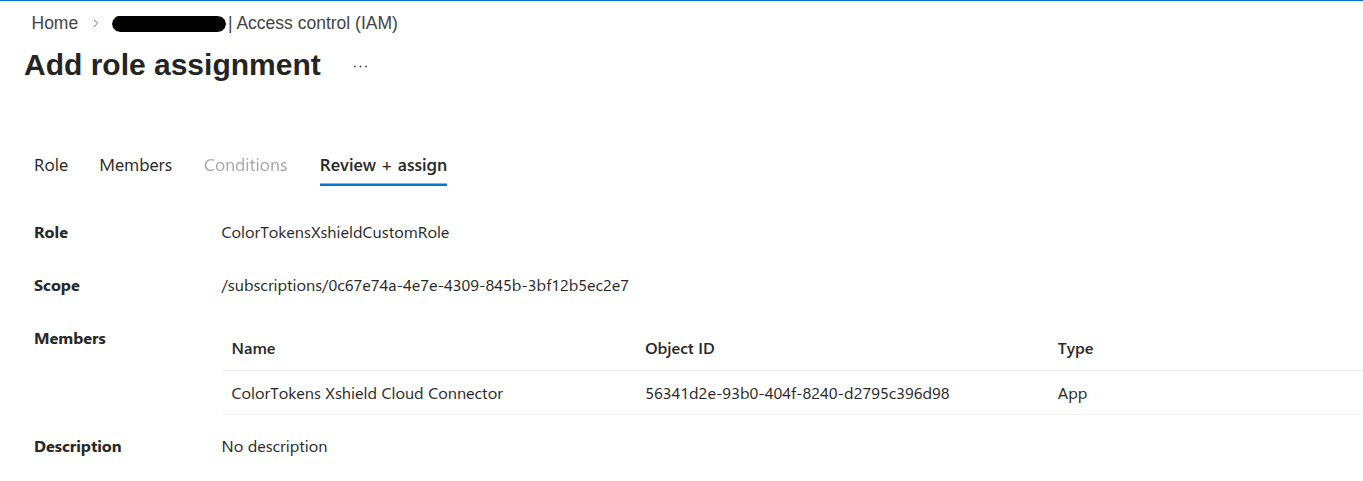Switch to the Role tab
Screen dimensions: 1363x481
coord(51,165)
